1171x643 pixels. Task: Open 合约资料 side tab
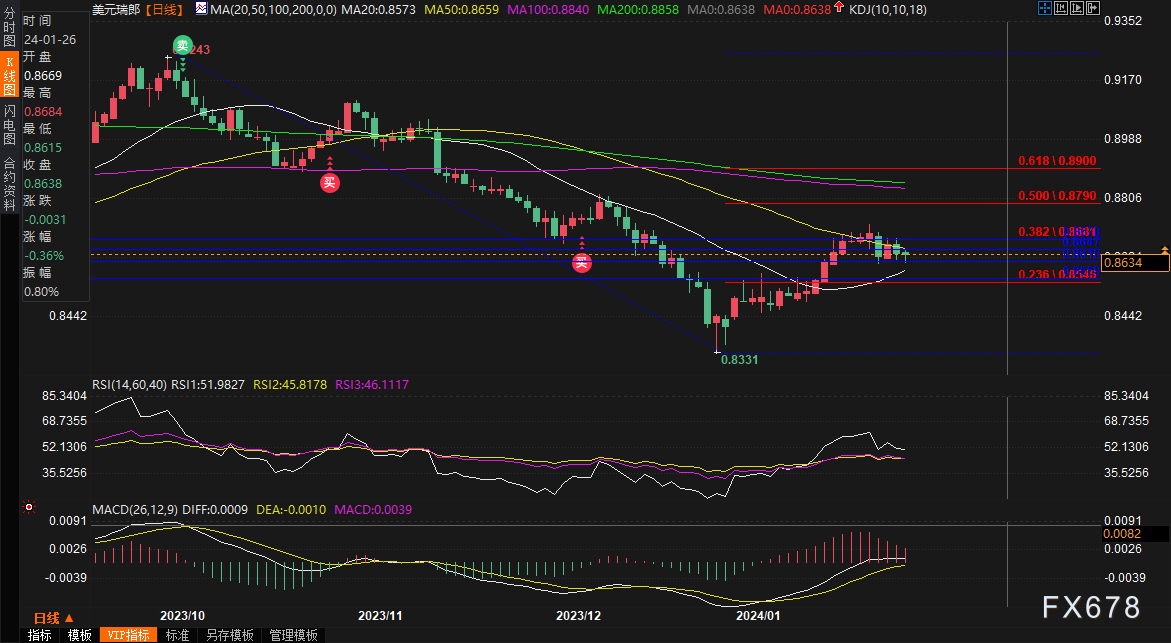[9, 176]
